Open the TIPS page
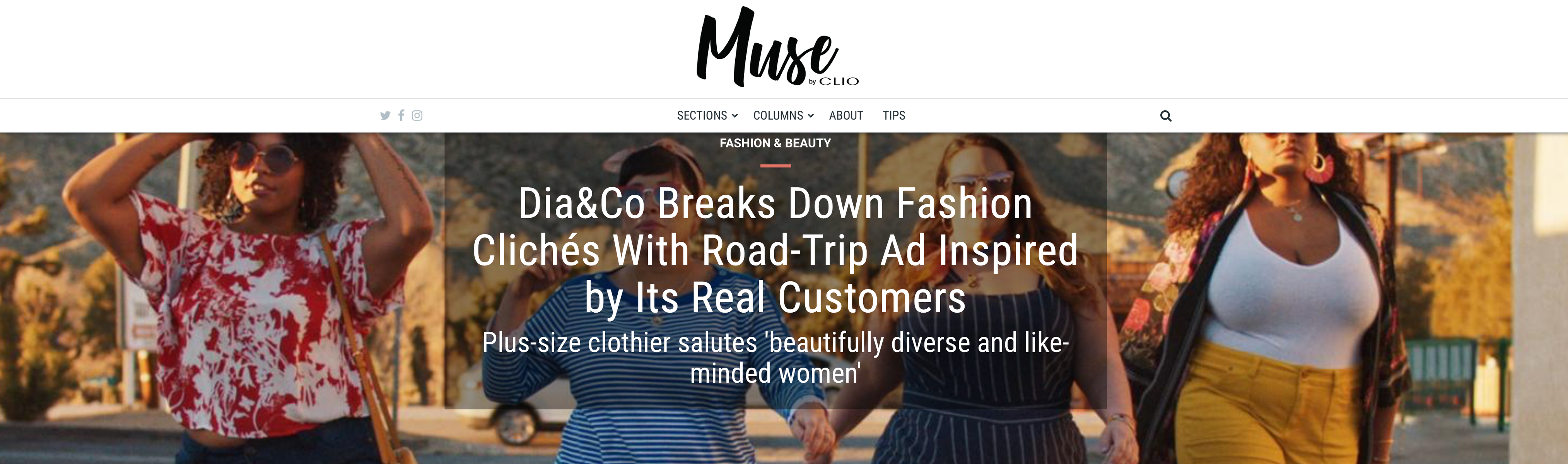Image resolution: width=1568 pixels, height=464 pixels. pyautogui.click(x=893, y=116)
